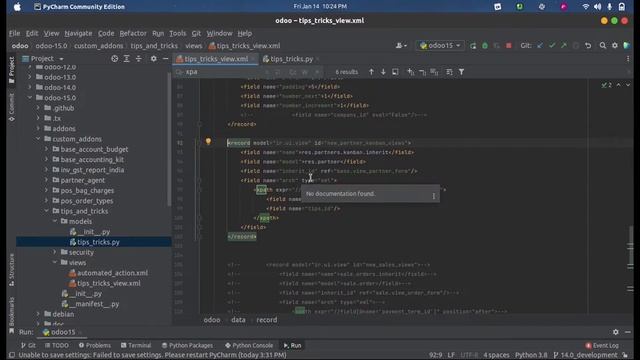The height and width of the screenshot is (360, 640).
Task: Click the Project tree scrollbar
Action: (169, 139)
